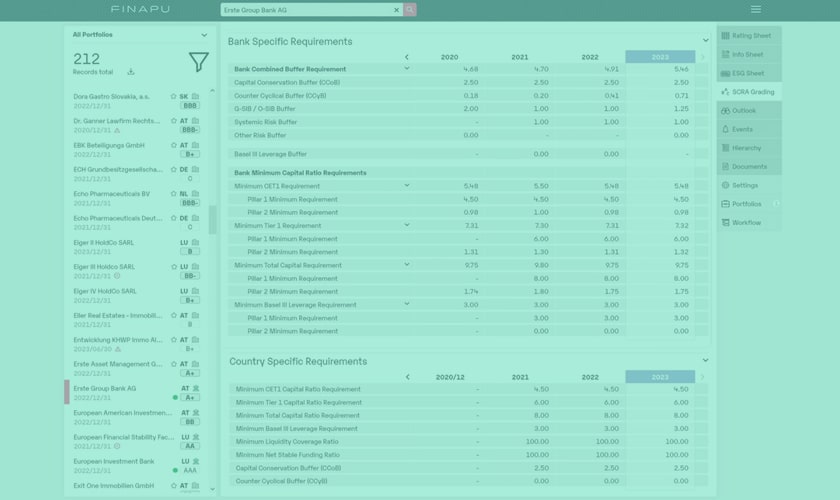Image resolution: width=840 pixels, height=500 pixels.
Task: Go to previous years in country table
Action: point(407,377)
